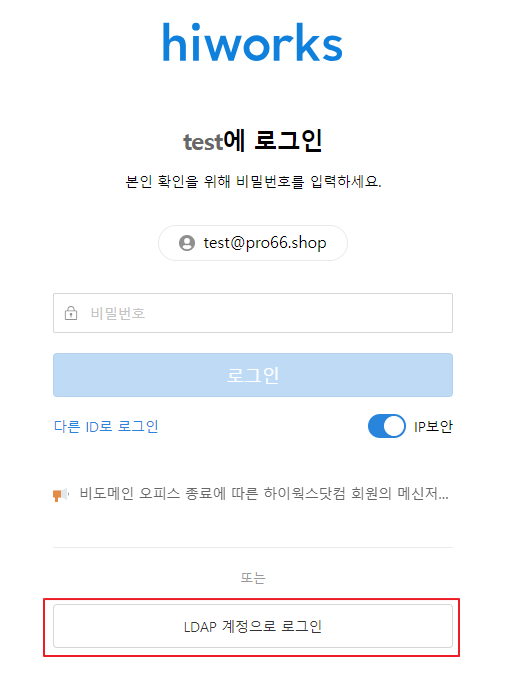Image resolution: width=507 pixels, height=682 pixels.
Task: Click the truncated ellipsis ending the notice
Action: coord(444,498)
